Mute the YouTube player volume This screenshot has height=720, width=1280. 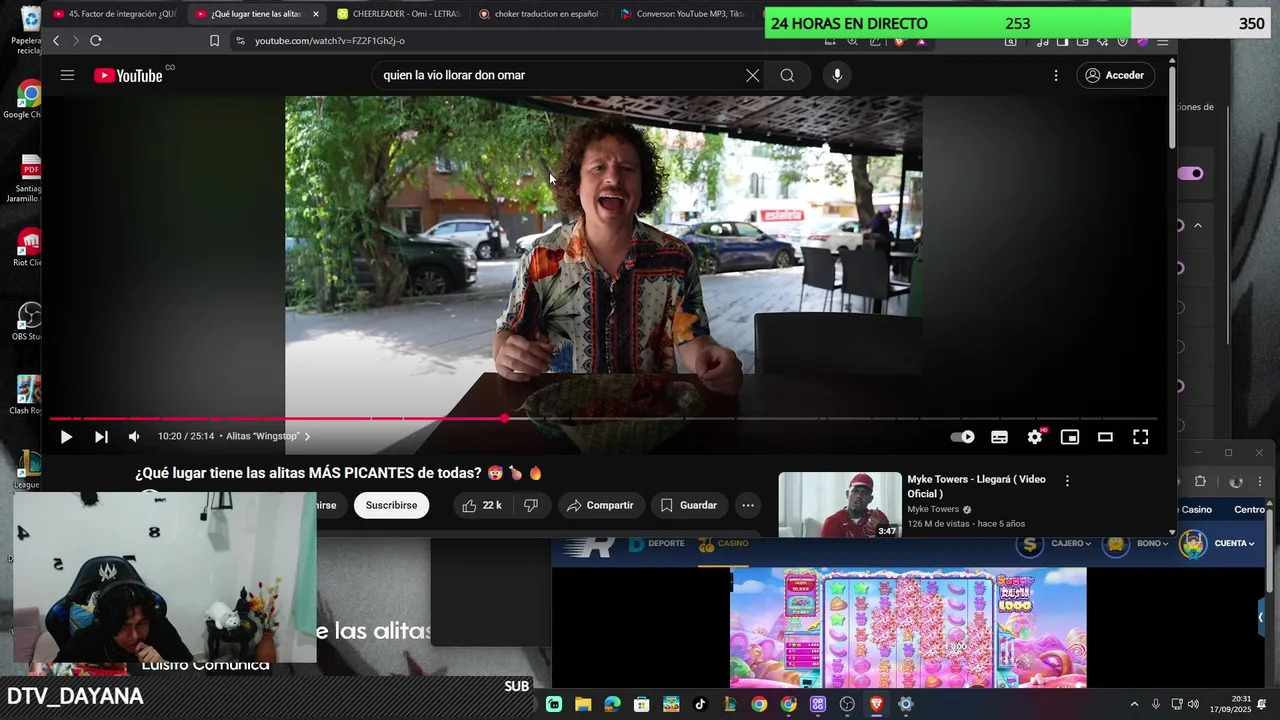[134, 437]
